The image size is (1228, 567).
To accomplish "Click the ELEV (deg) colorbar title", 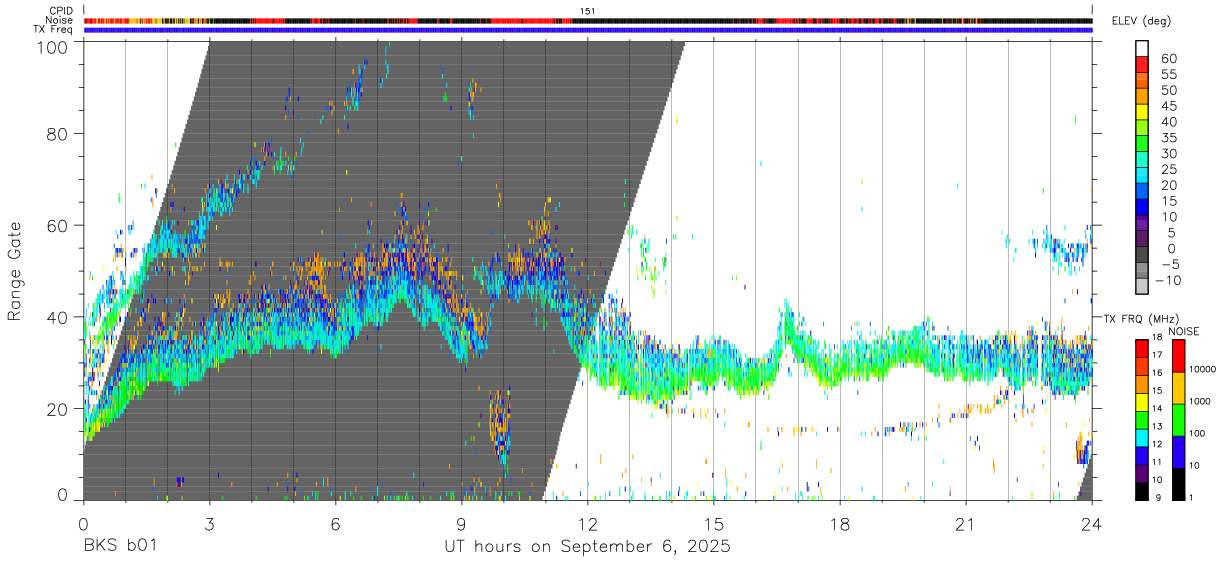I will click(1140, 21).
